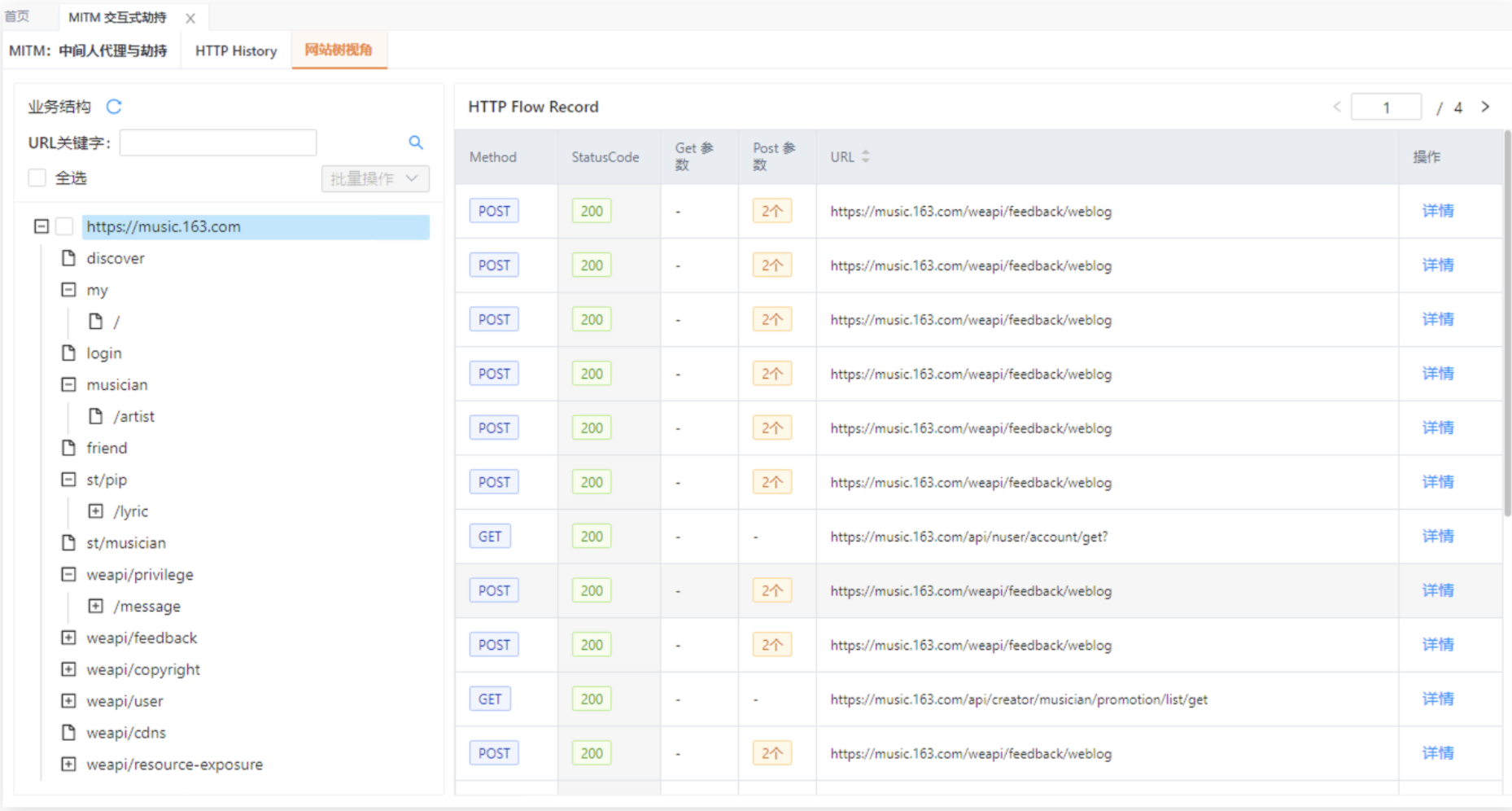Go to previous page of flow records
Screen dimensions: 1512x811
point(1336,107)
